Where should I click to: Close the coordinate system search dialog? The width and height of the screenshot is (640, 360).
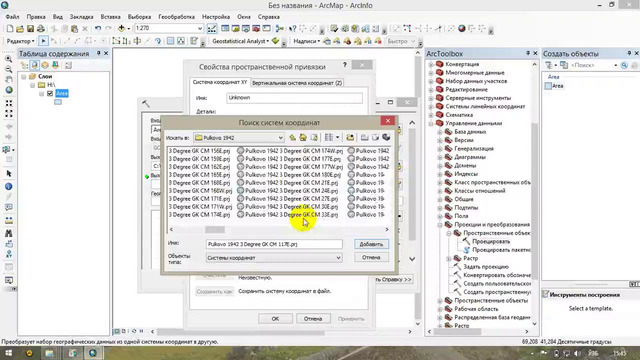pyautogui.click(x=388, y=121)
